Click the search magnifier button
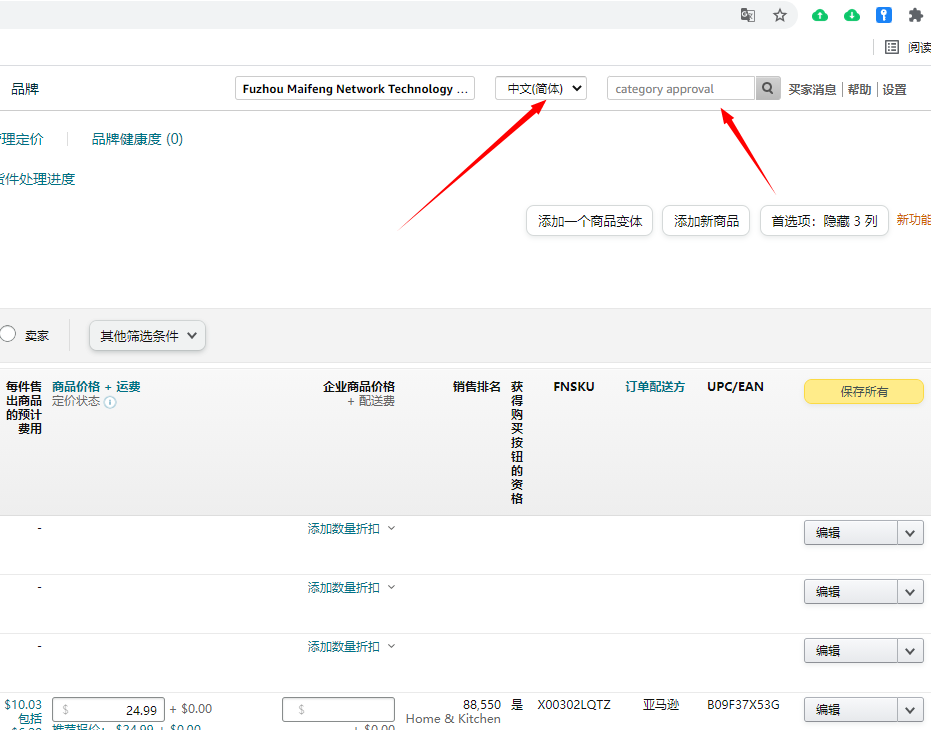 (767, 88)
